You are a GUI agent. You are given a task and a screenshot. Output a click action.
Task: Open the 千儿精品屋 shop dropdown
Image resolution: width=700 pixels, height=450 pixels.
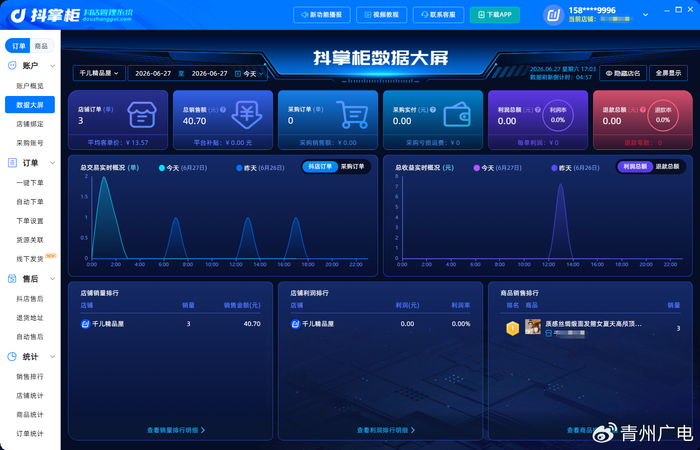[x=99, y=73]
